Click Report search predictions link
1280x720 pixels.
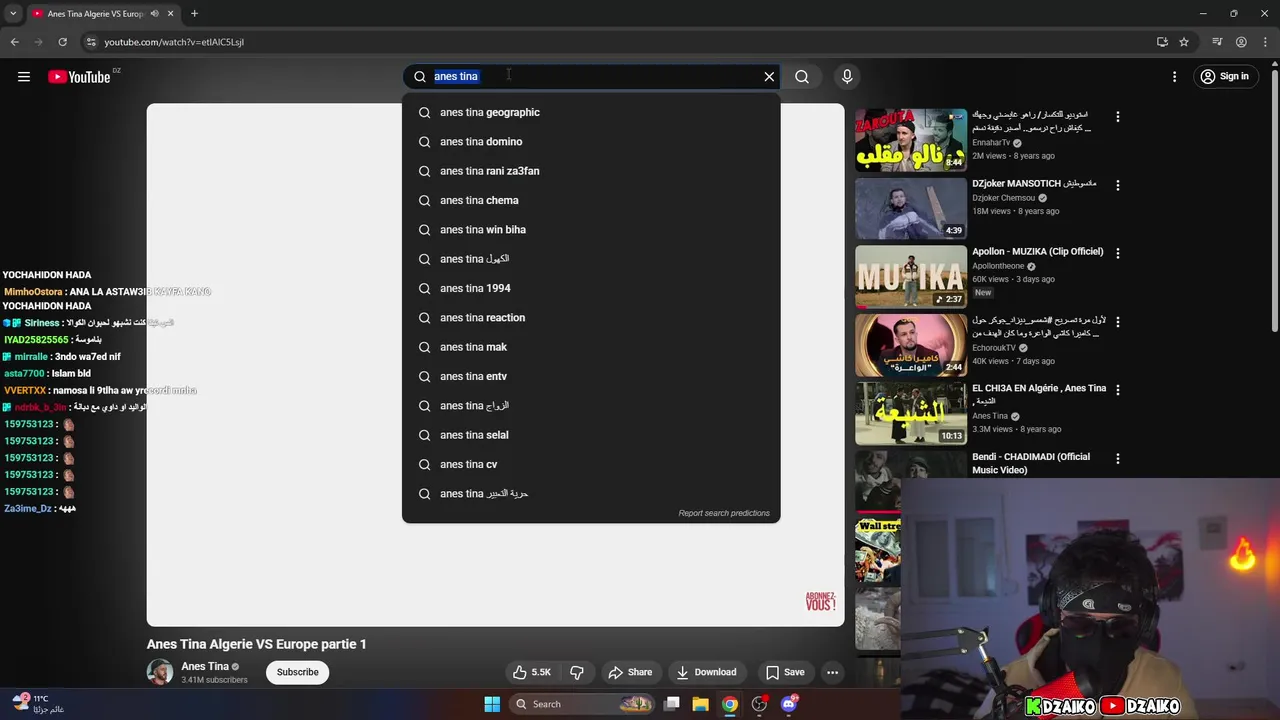(724, 513)
